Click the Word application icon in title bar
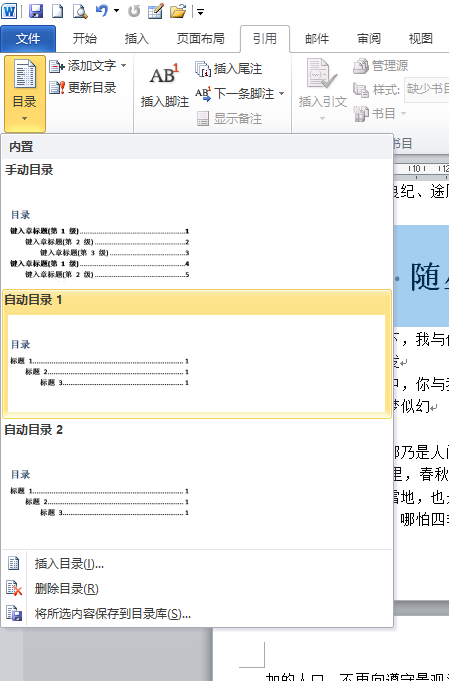Viewport: 449px width, 681px height. click(9, 11)
